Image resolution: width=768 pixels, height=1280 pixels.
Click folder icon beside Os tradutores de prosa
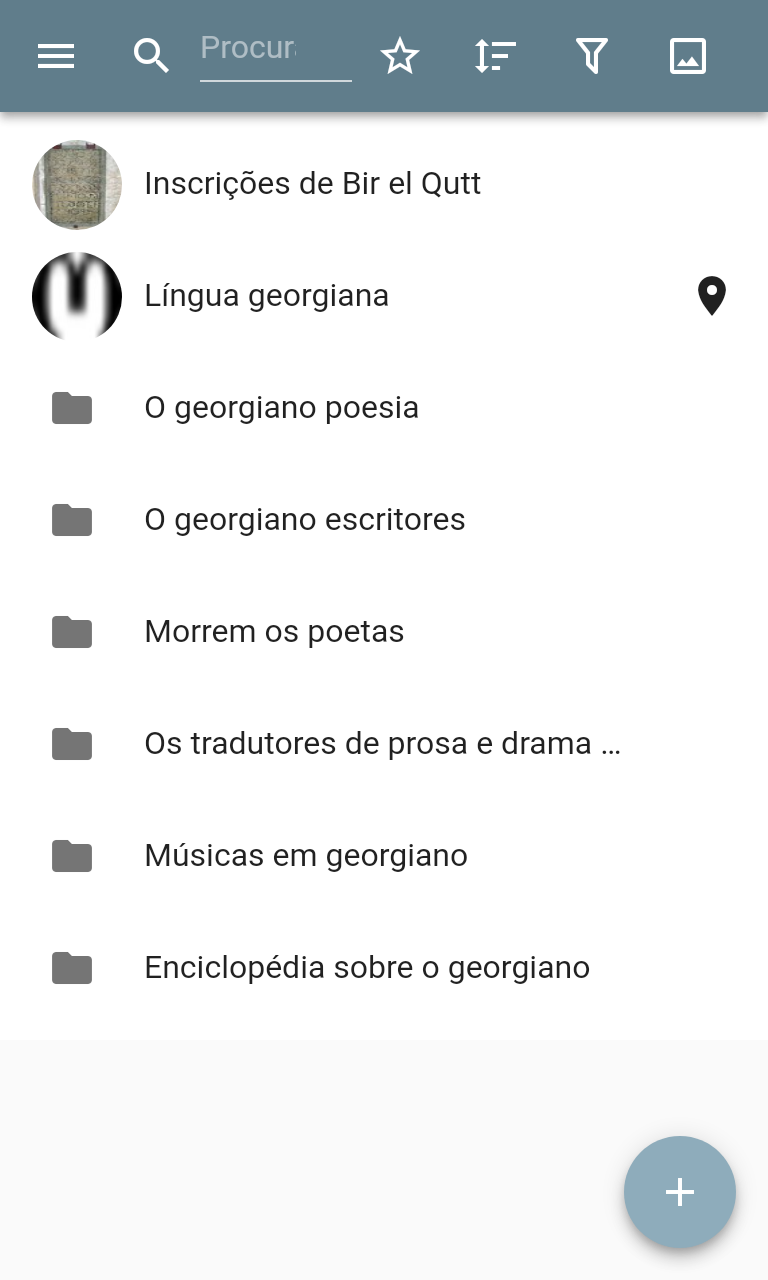(x=72, y=744)
